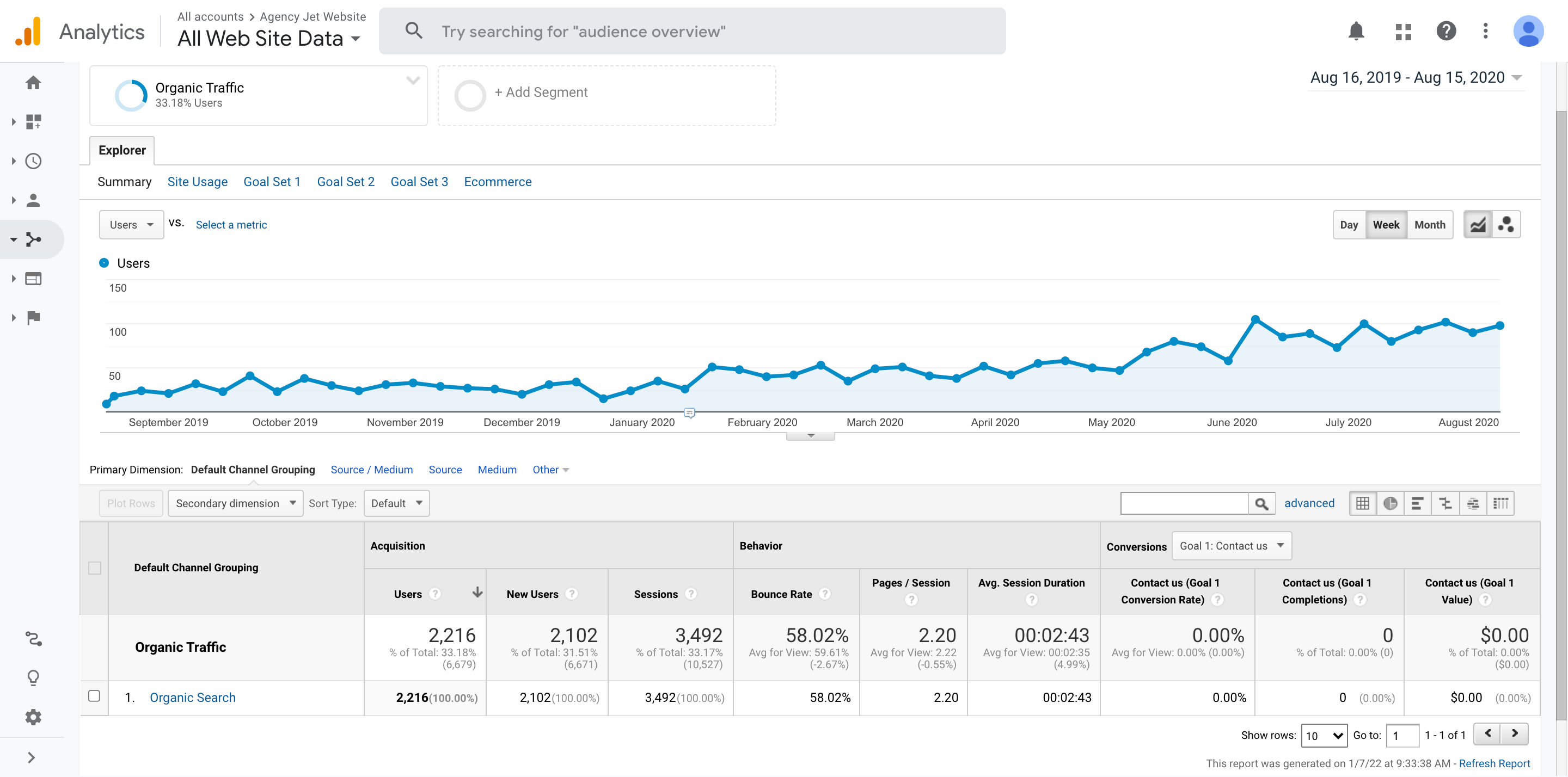Toggle the annotations drawer arrow below the chart
Image resolution: width=1568 pixels, height=777 pixels.
pyautogui.click(x=810, y=436)
